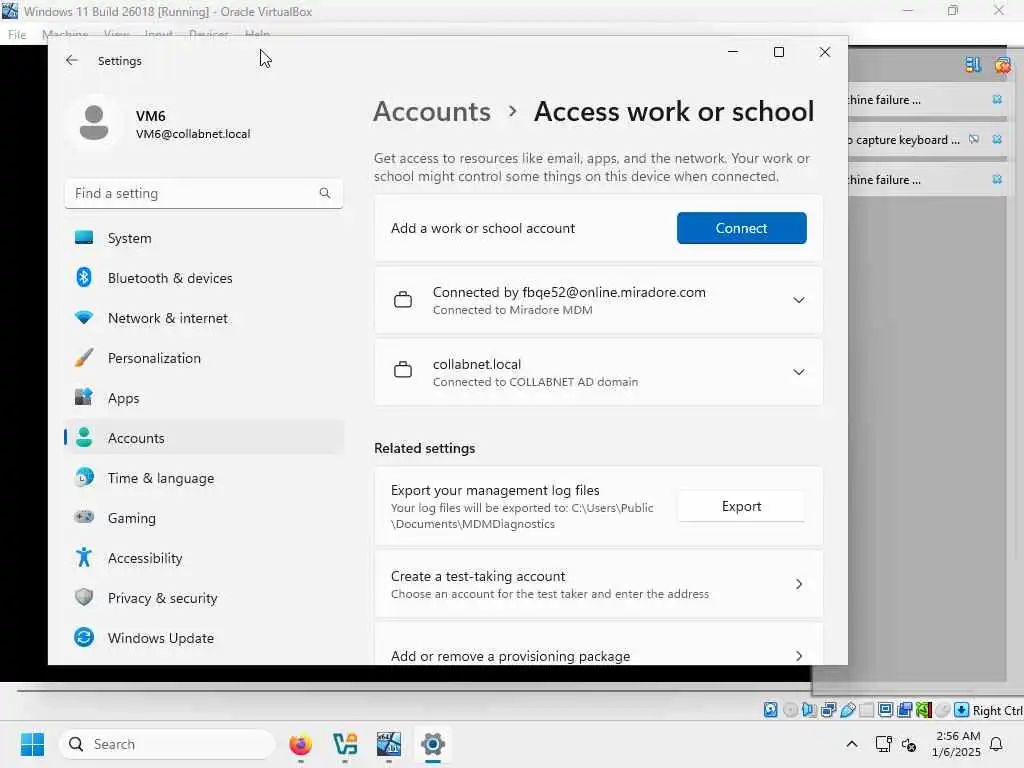Click the VirtualBox CPU status indicator
The height and width of the screenshot is (768, 1024).
pos(923,710)
